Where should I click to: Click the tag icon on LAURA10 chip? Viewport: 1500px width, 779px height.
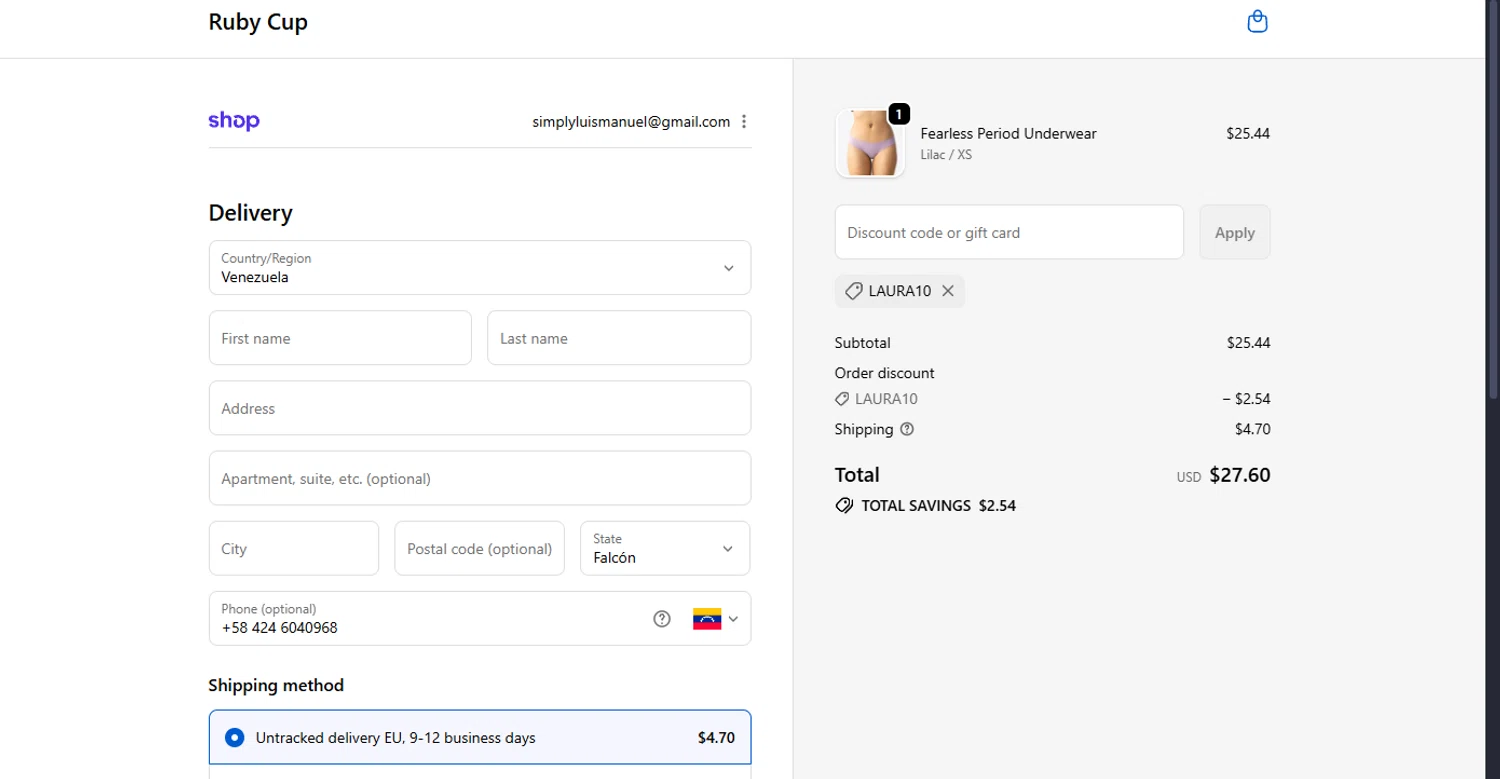pyautogui.click(x=853, y=291)
